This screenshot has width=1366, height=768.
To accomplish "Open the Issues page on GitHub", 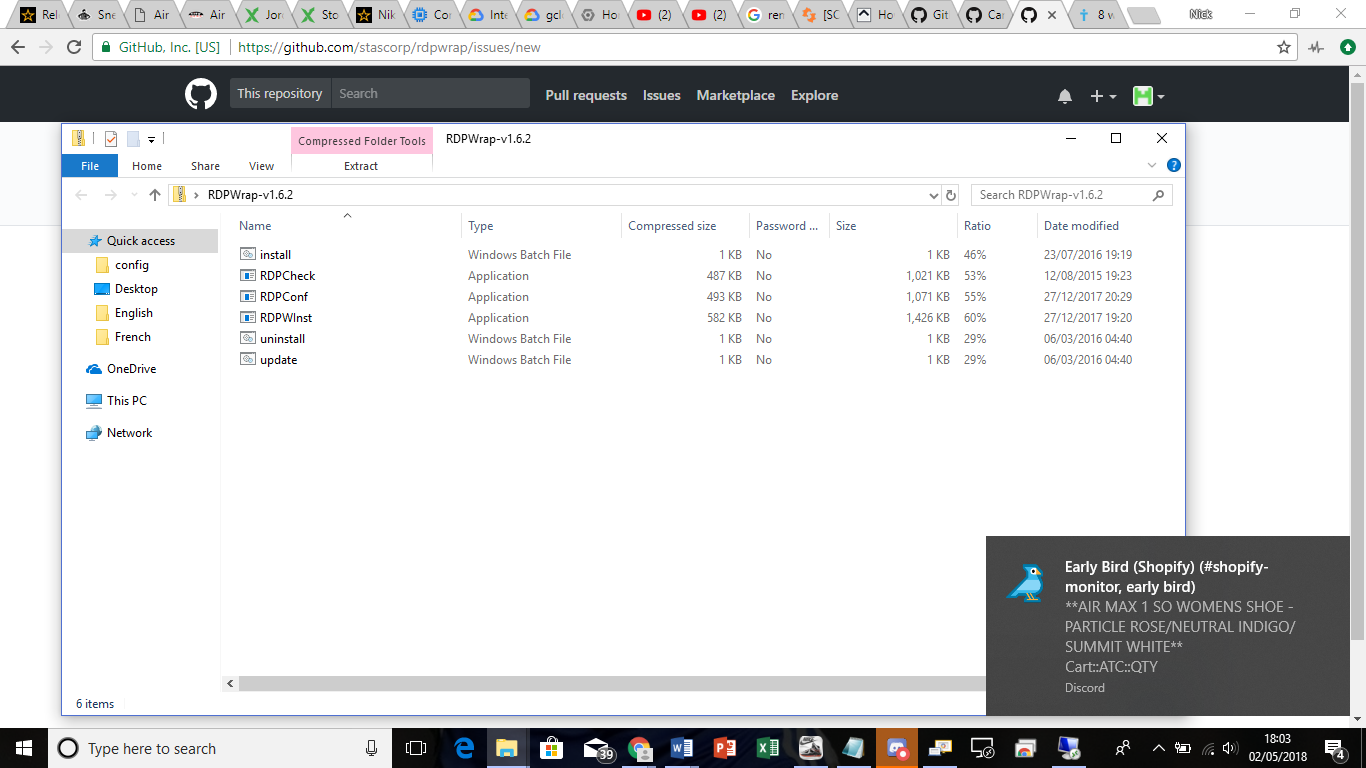I will click(x=661, y=95).
